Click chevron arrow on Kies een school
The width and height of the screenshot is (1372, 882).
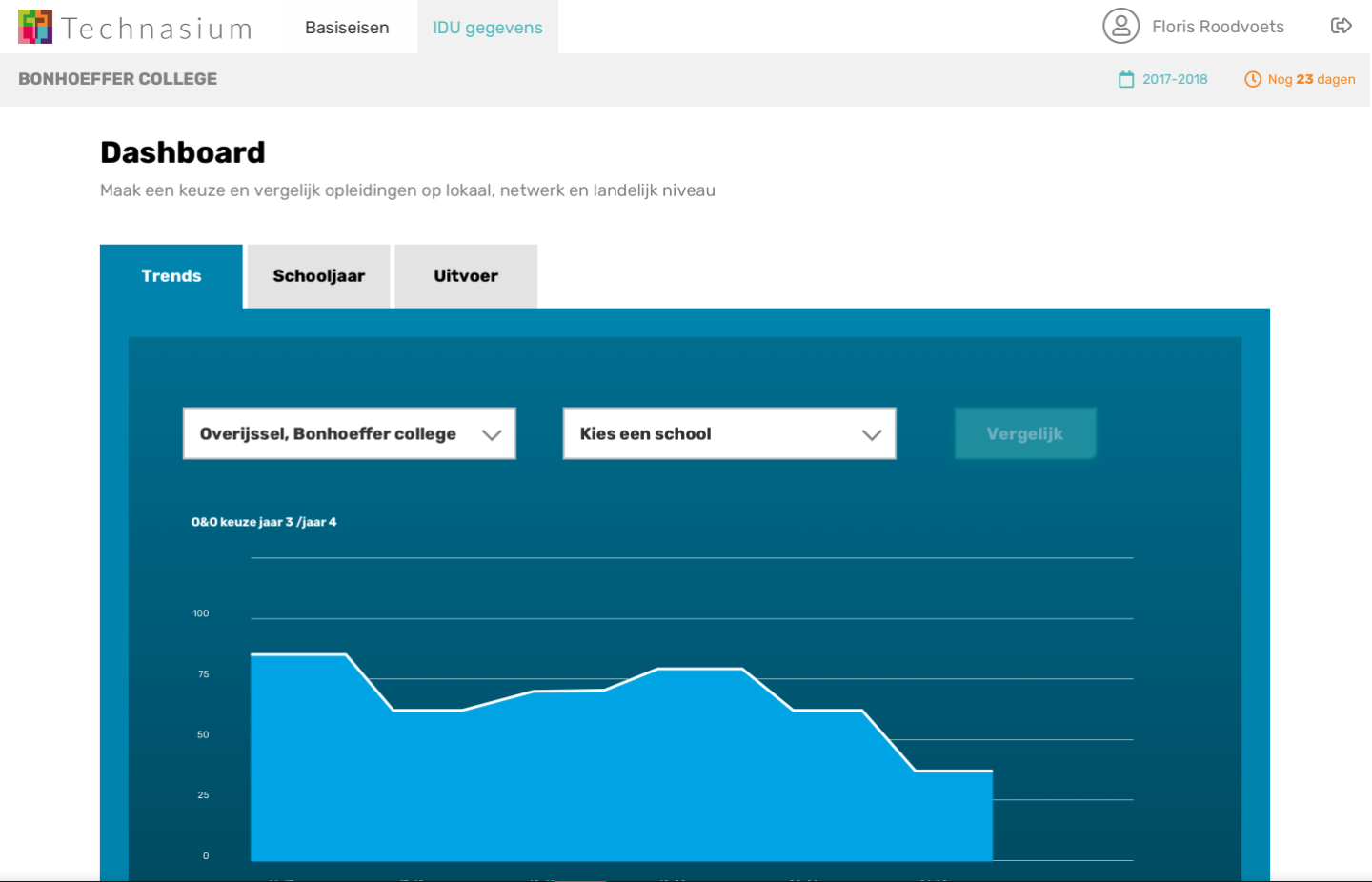tap(871, 434)
